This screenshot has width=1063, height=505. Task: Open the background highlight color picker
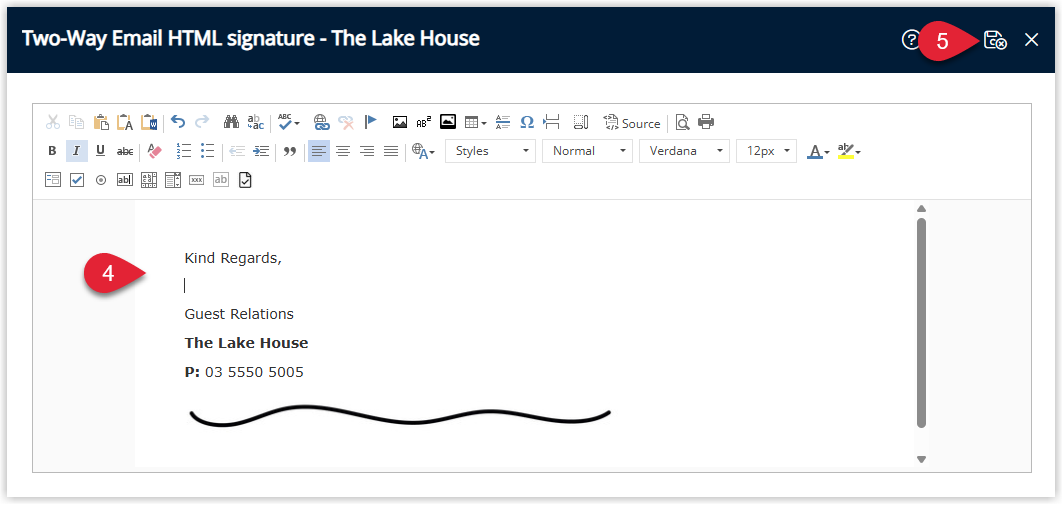tap(849, 151)
